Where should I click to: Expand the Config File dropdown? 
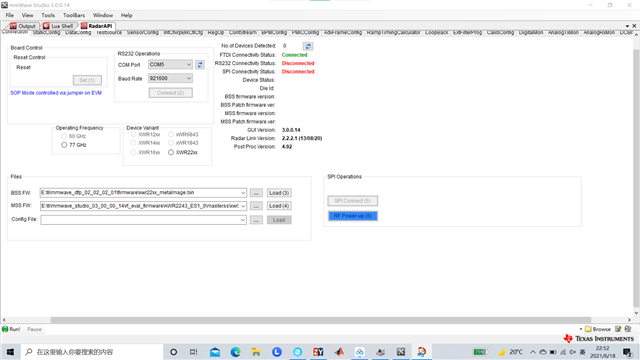[243, 220]
